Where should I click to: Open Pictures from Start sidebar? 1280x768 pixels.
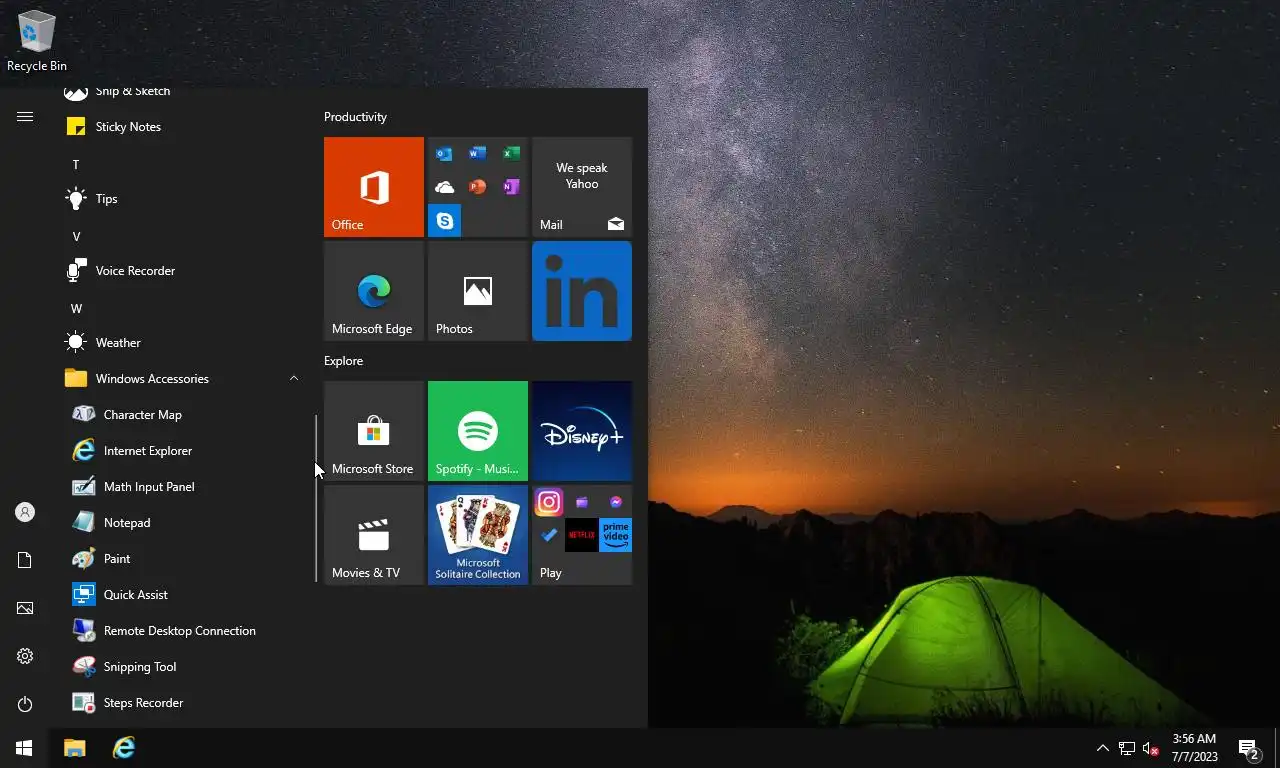coord(25,608)
